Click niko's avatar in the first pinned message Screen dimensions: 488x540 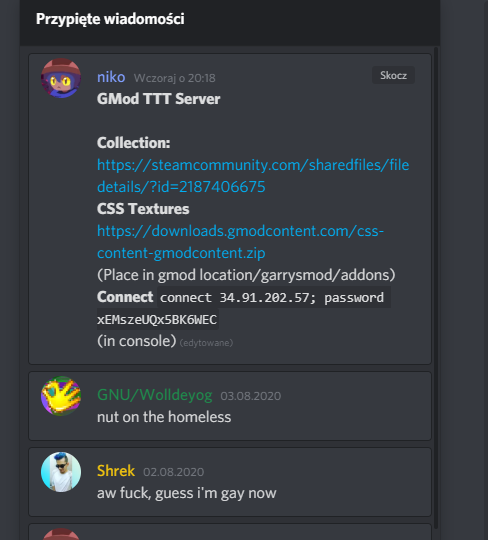tap(61, 78)
